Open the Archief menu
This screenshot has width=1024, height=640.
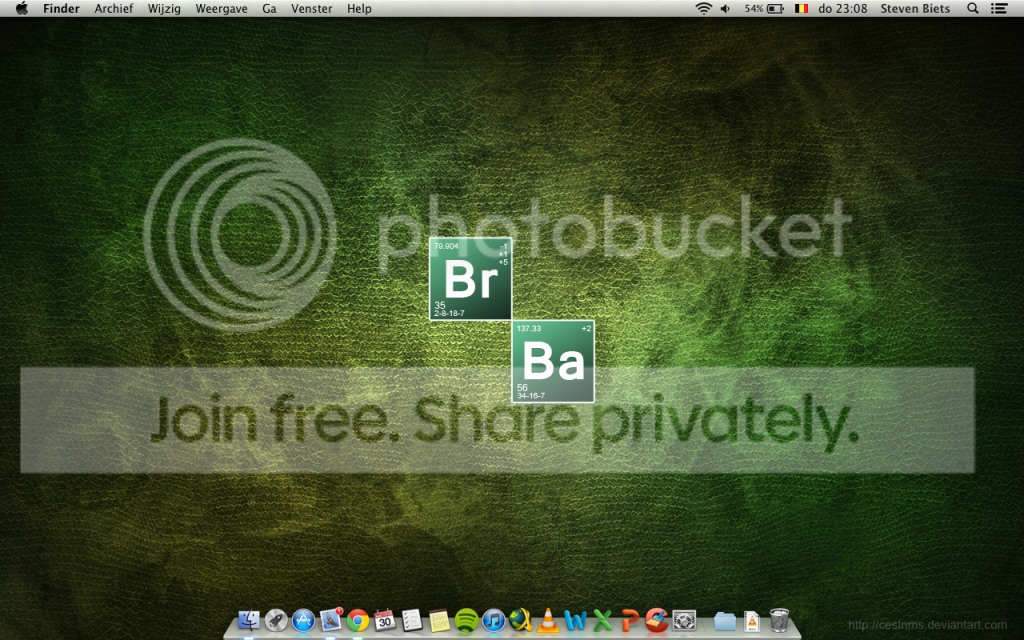point(114,8)
